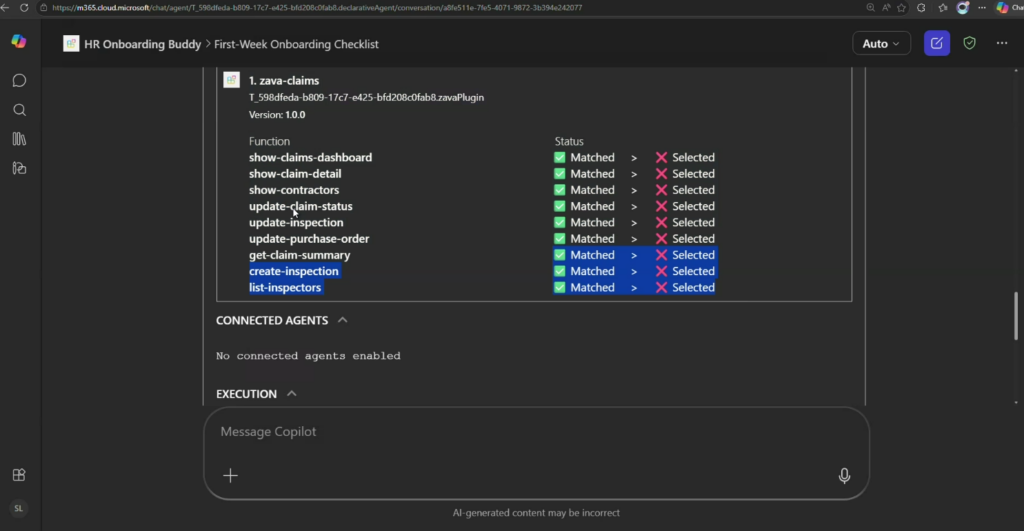Open the Copilot logo home icon

tap(19, 42)
